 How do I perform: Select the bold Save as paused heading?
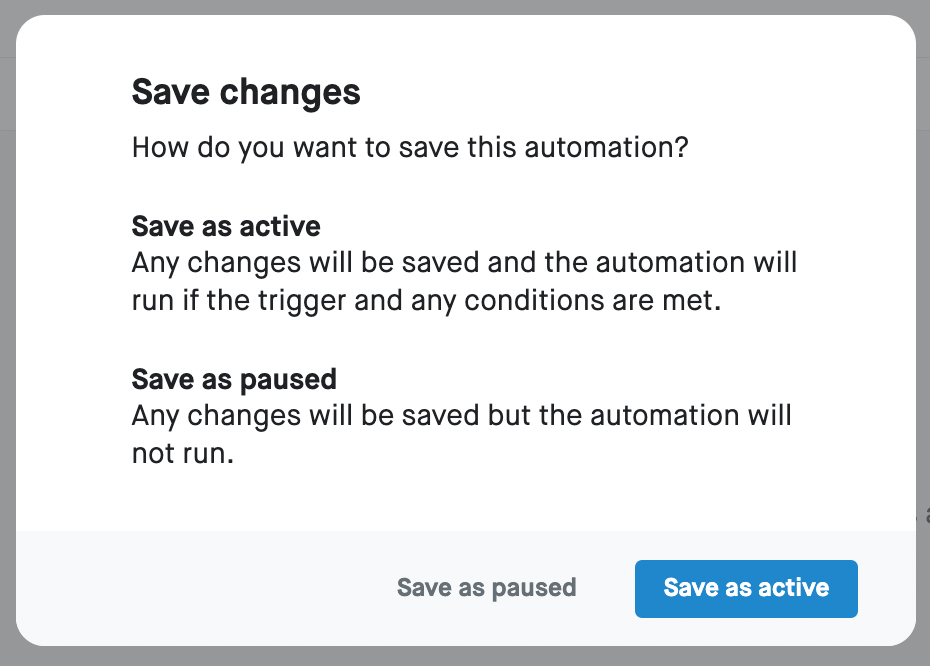(x=234, y=380)
